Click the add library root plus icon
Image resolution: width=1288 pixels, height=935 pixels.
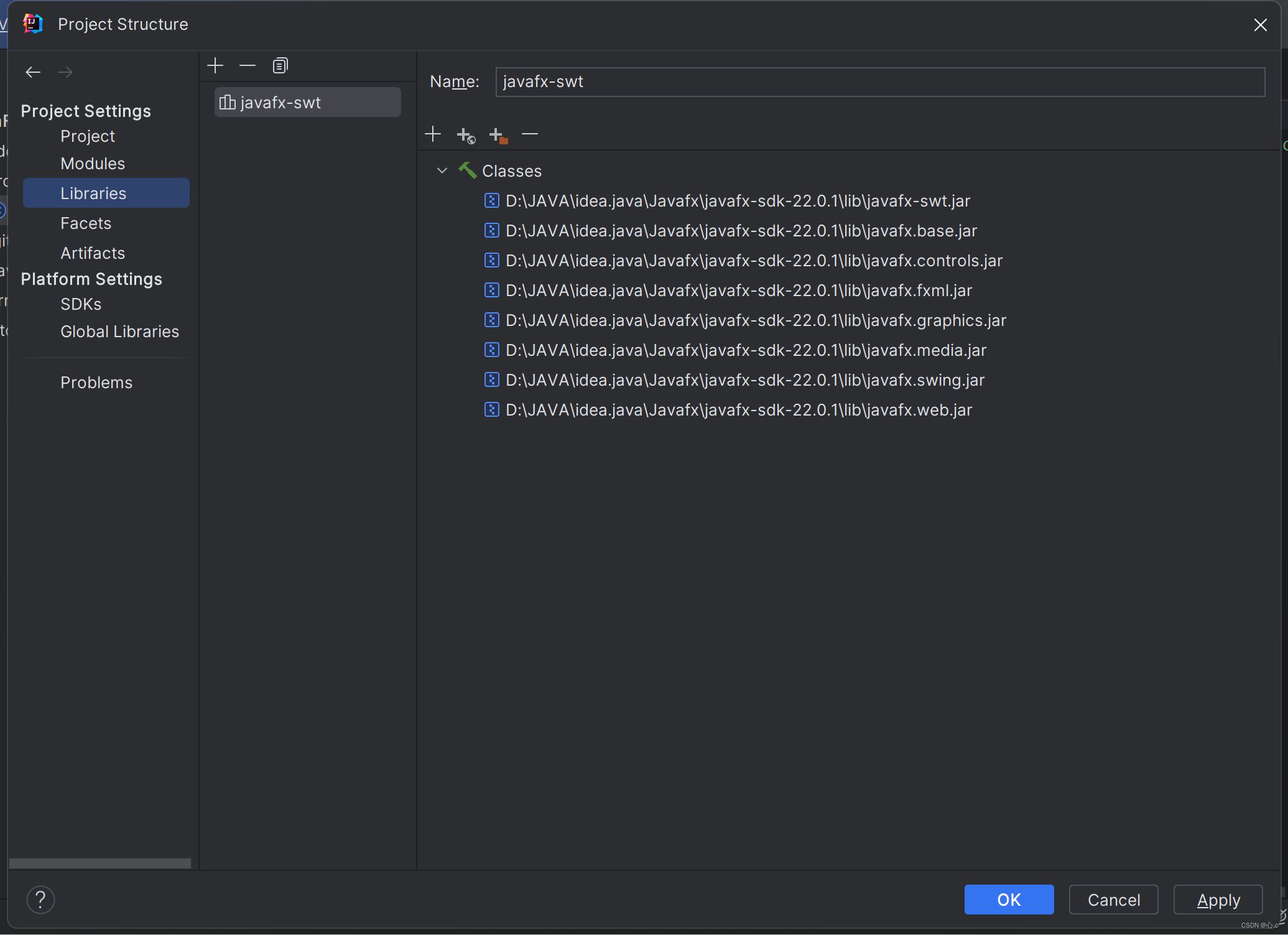point(433,134)
